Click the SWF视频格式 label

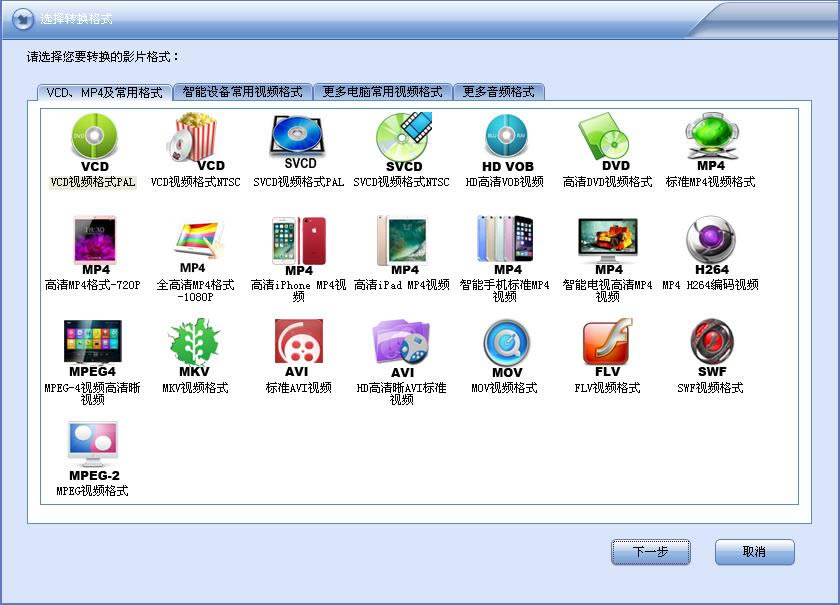(710, 388)
